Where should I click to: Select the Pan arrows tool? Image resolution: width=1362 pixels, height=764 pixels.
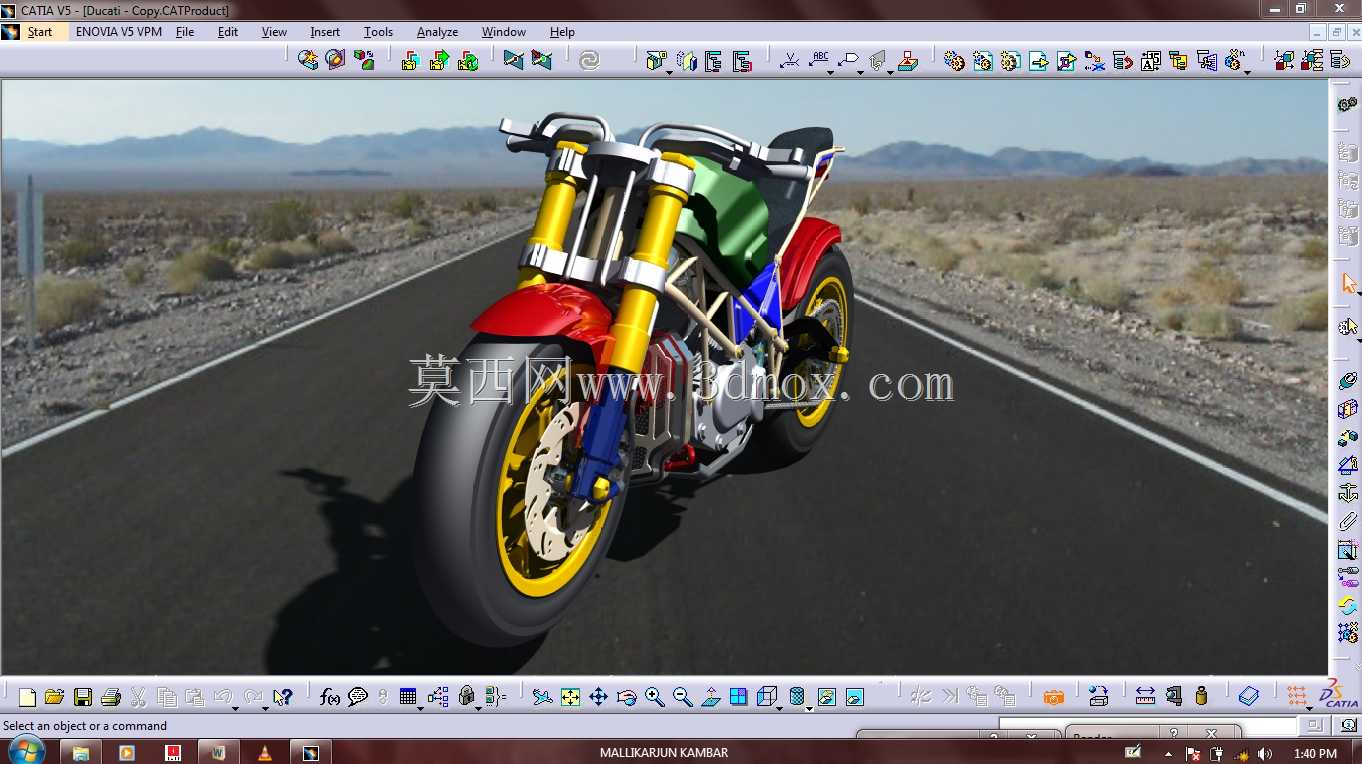[598, 697]
